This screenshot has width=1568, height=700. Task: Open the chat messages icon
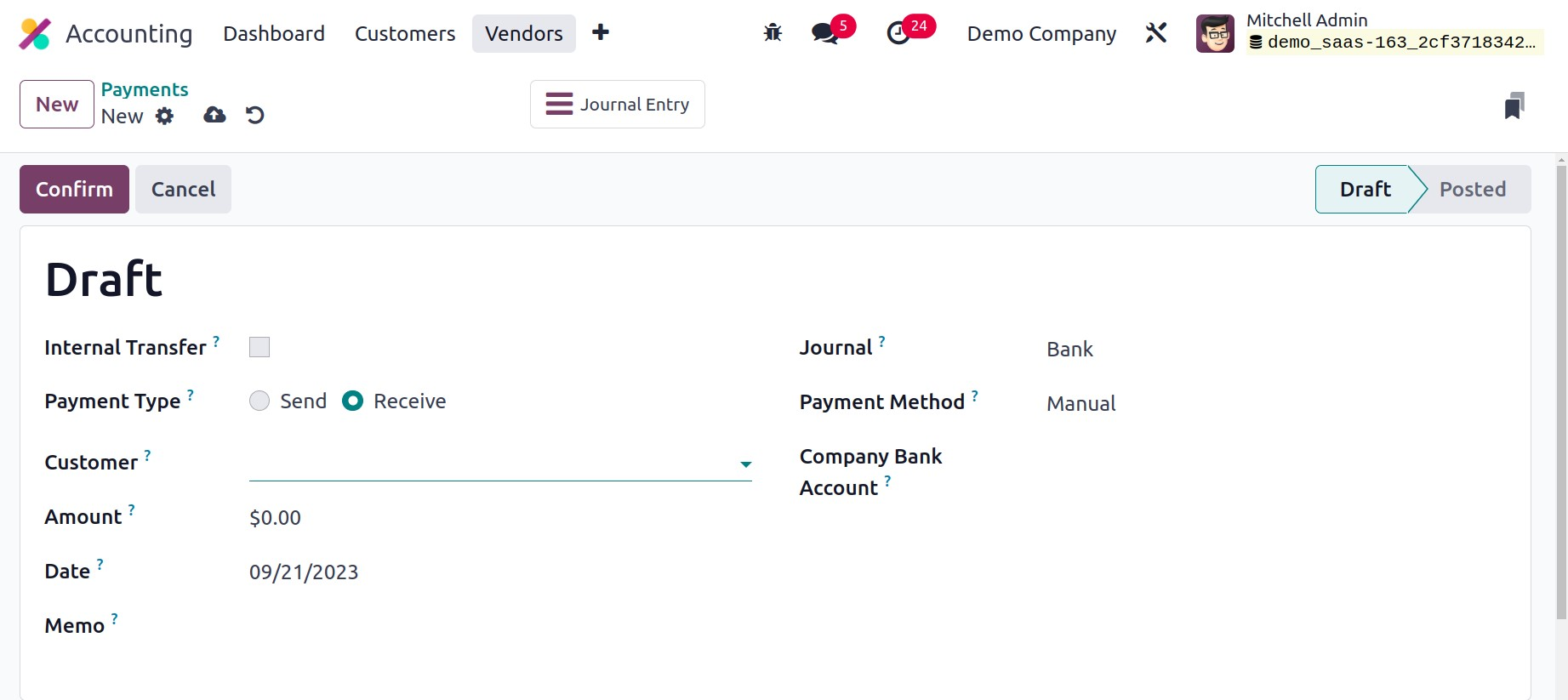pos(824,33)
